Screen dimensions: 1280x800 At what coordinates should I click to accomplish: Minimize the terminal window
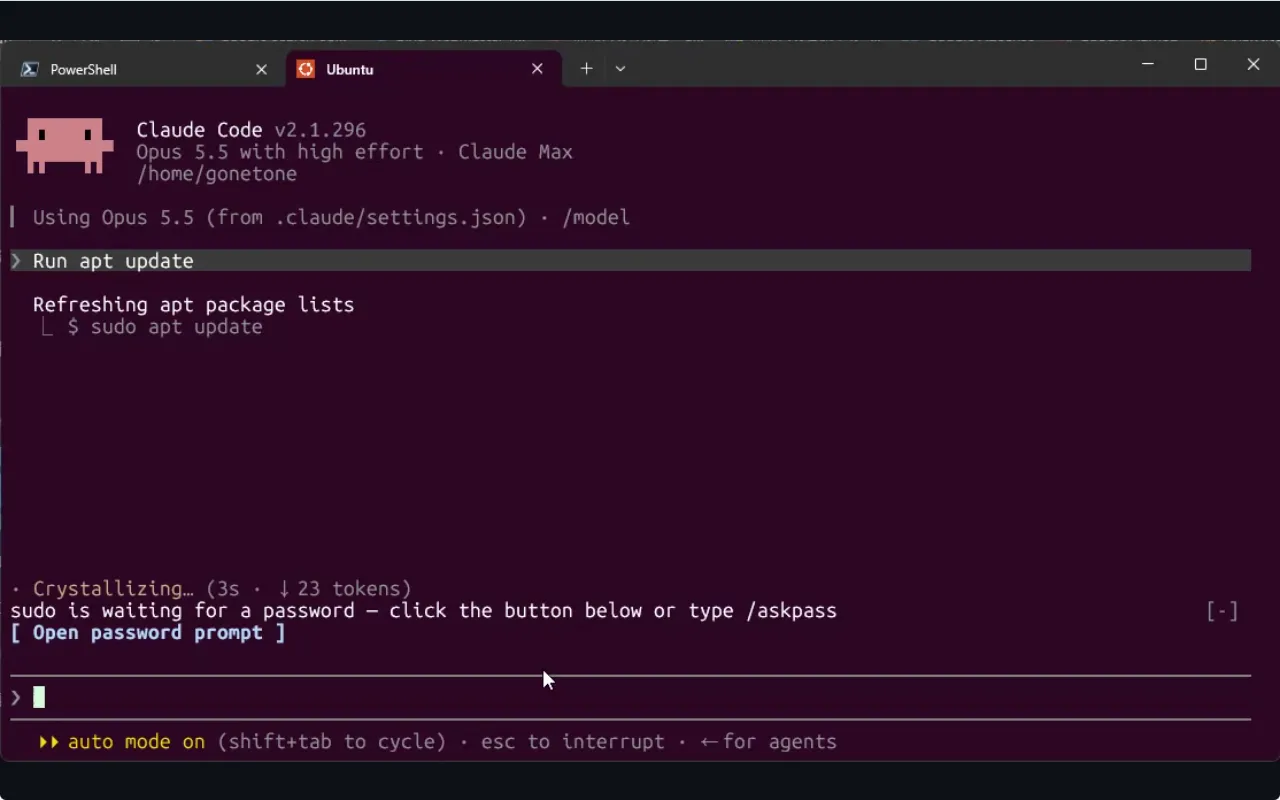pos(1147,65)
